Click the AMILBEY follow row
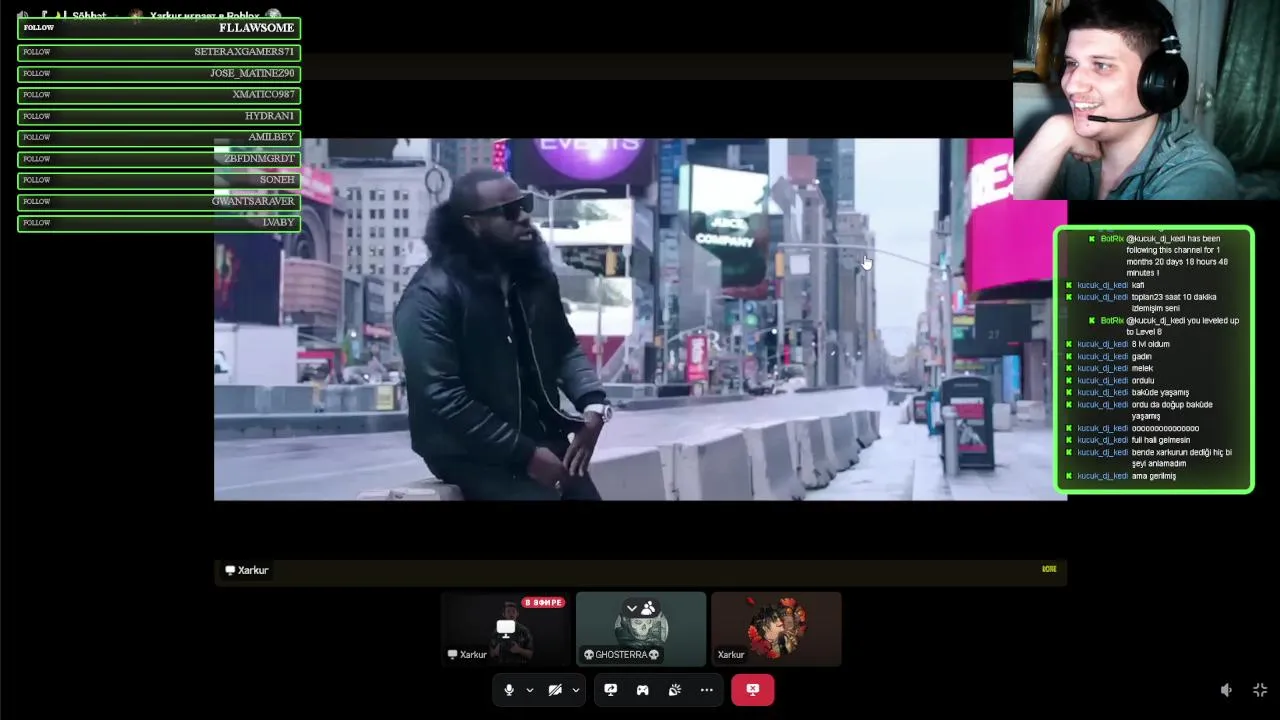Screen dimensions: 1280x720 pos(159,137)
